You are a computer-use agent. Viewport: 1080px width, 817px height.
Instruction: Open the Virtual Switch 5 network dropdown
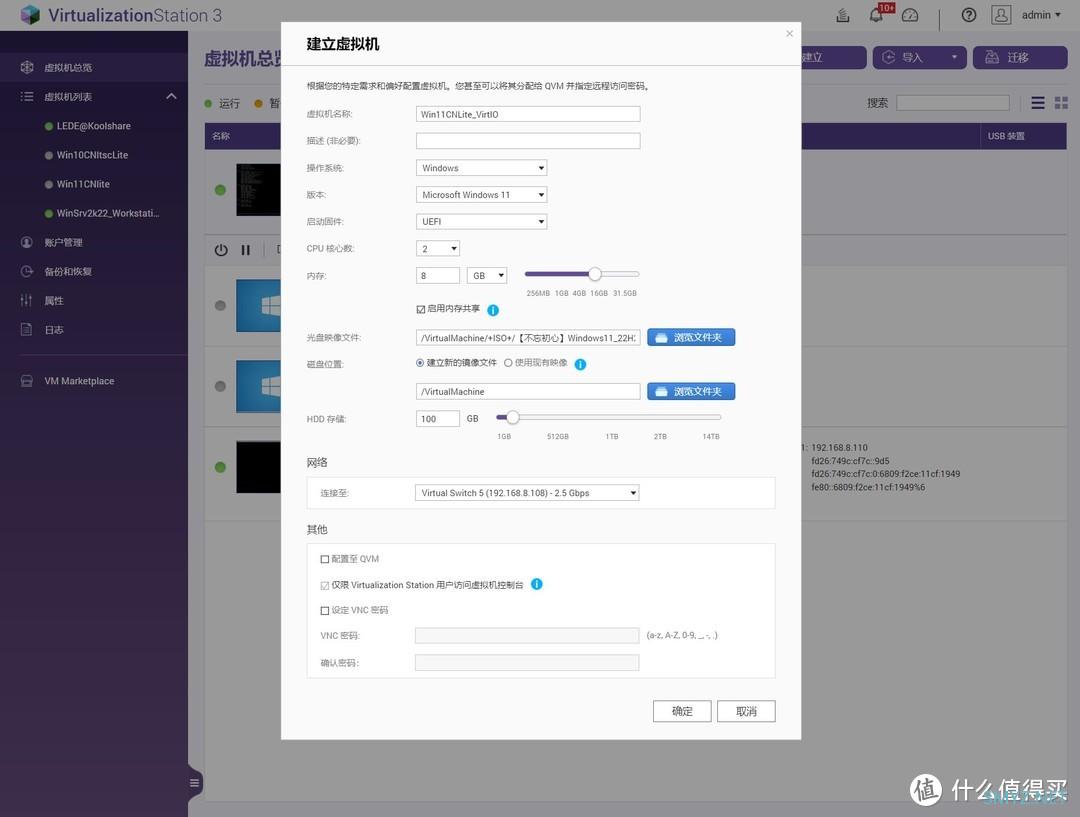527,493
